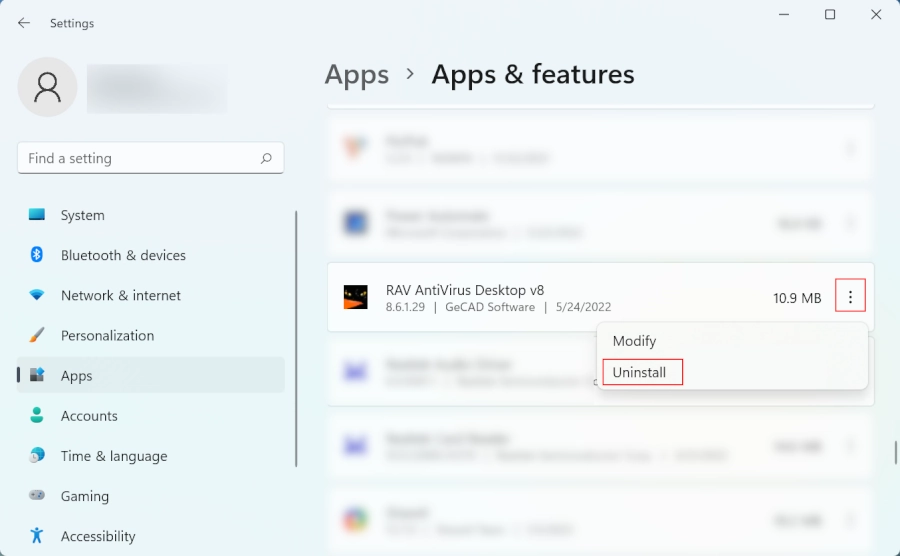Open the Apps sidebar category
900x556 pixels.
pyautogui.click(x=76, y=376)
